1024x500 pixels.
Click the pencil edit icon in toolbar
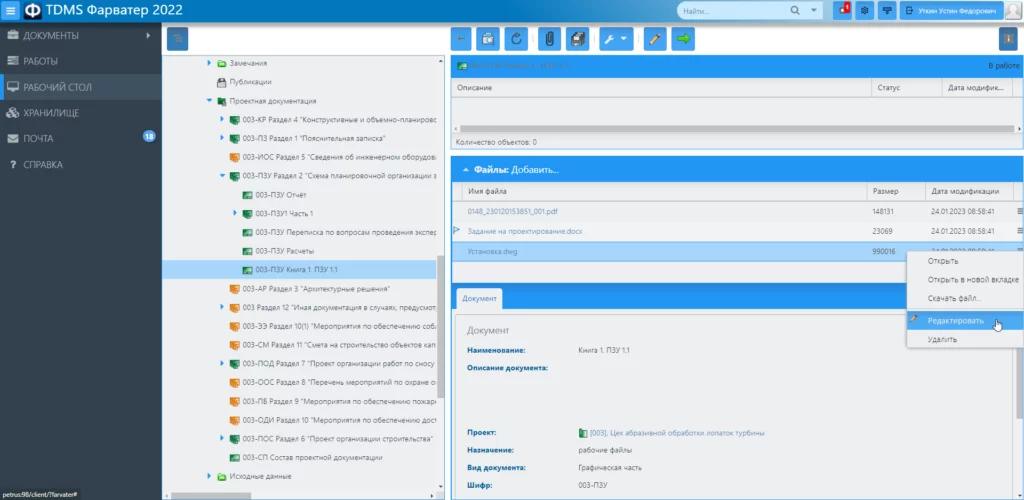(655, 39)
